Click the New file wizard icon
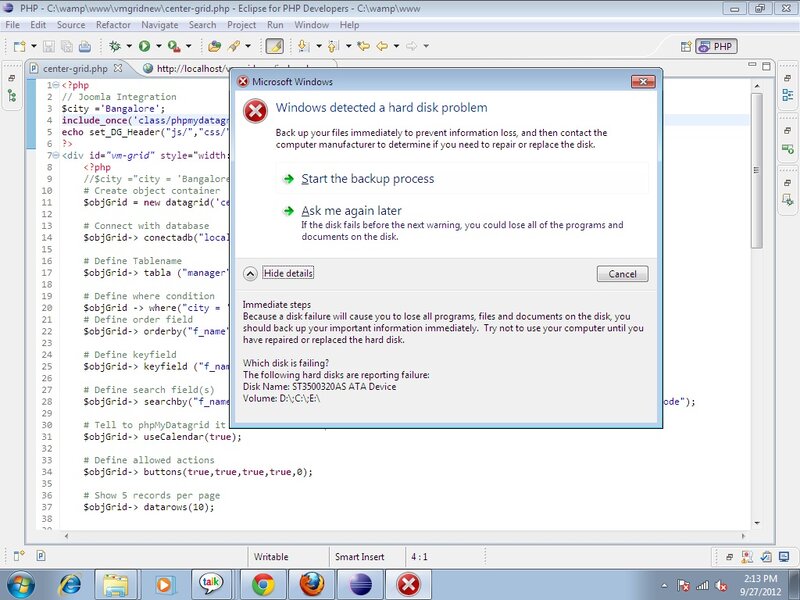Image resolution: width=800 pixels, height=600 pixels. coord(19,46)
